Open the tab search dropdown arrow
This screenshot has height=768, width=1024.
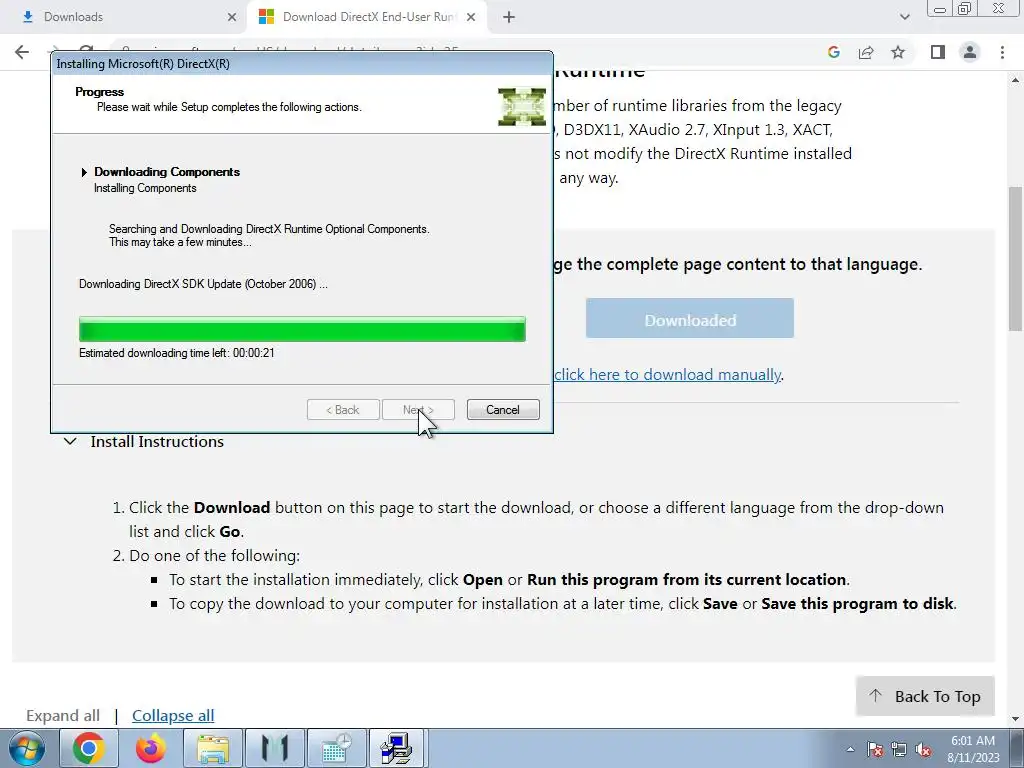[904, 17]
